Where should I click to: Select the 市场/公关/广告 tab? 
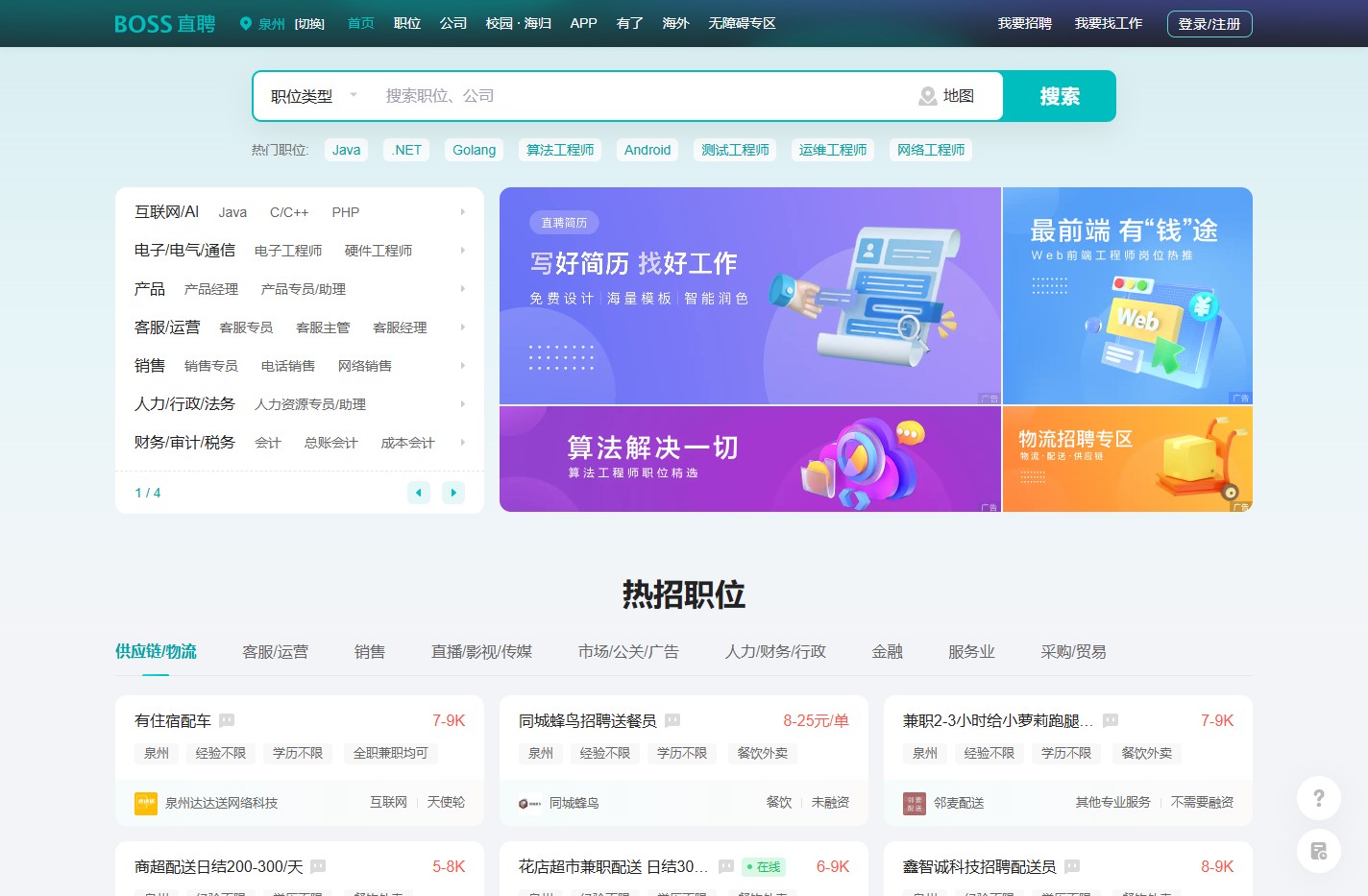(x=628, y=651)
